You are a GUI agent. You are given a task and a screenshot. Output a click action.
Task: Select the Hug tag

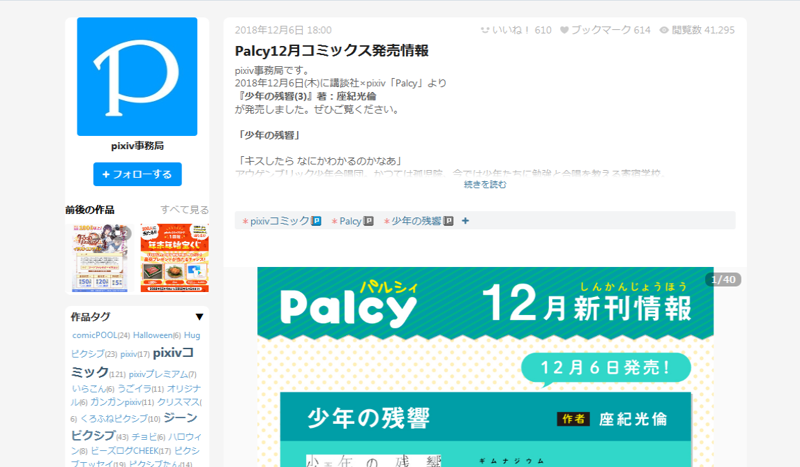pos(192,335)
